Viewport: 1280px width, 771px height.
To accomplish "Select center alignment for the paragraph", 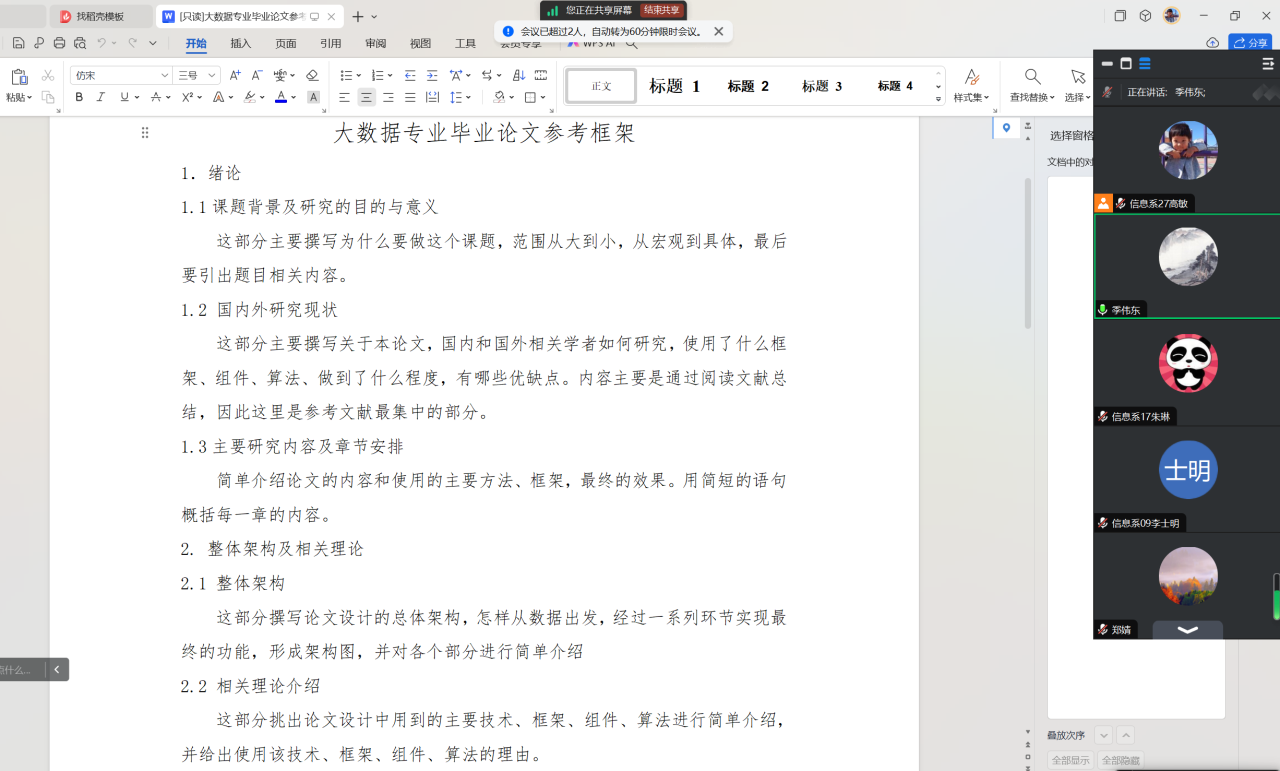I will 366,97.
